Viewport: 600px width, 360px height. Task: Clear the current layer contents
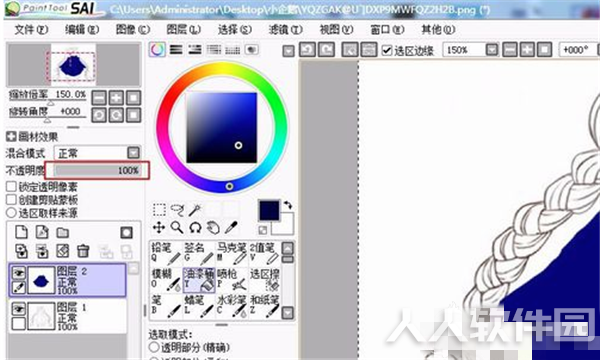coord(63,251)
